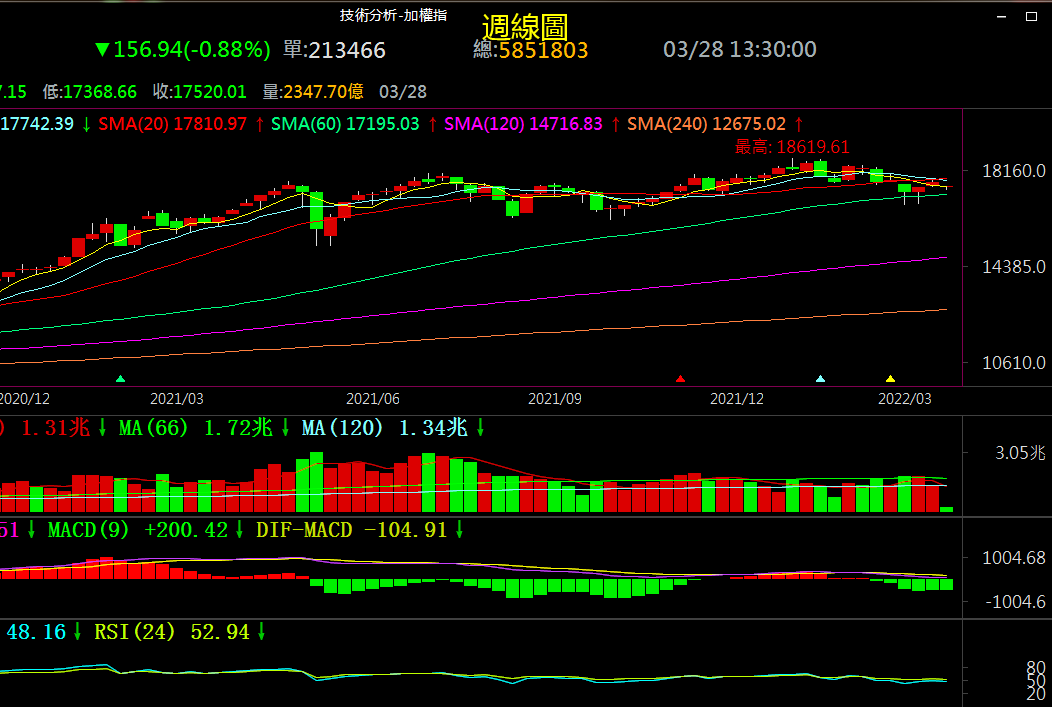The height and width of the screenshot is (707, 1052).
Task: Restore the technical analysis window size
Action: tap(1031, 16)
